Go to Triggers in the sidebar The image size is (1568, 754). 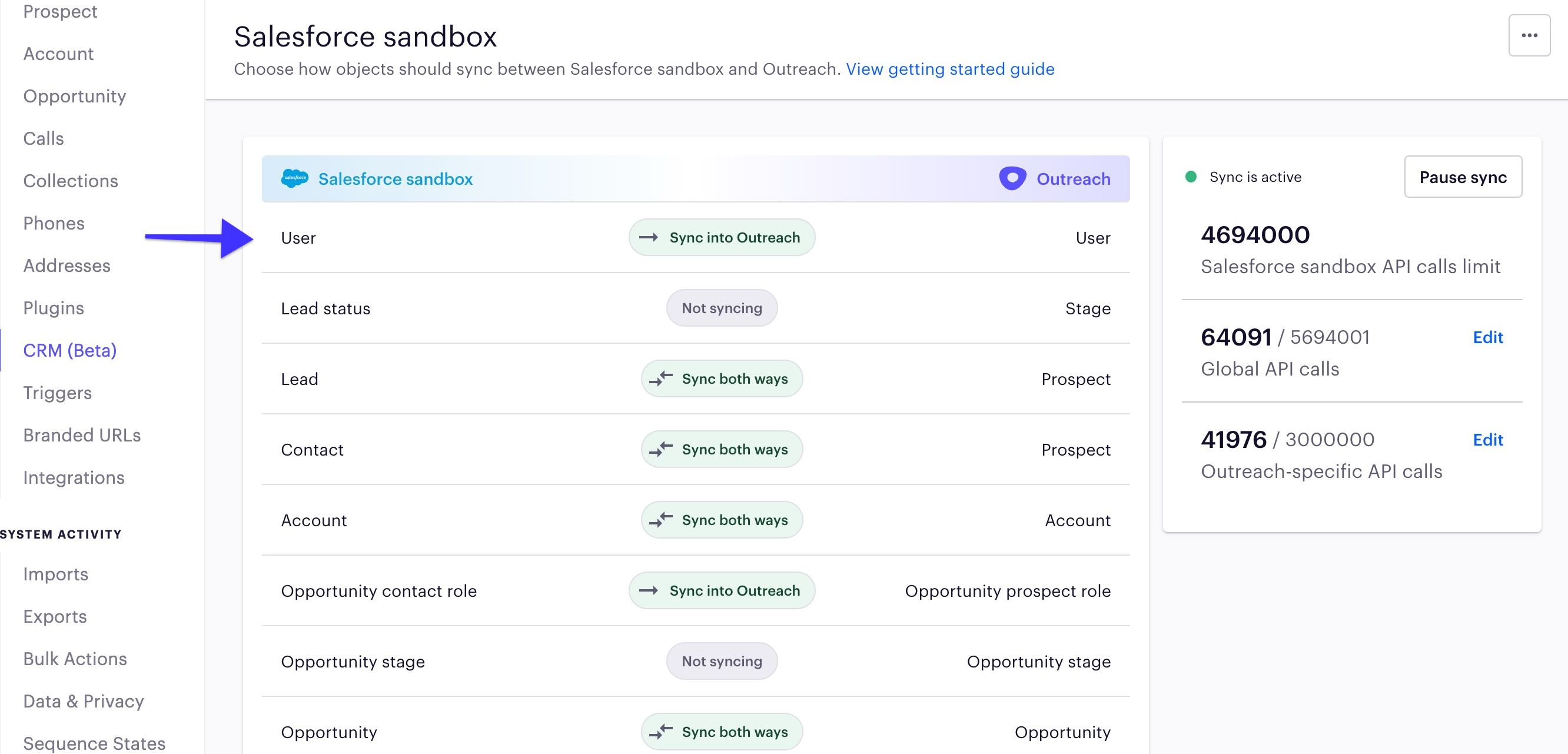click(x=57, y=393)
